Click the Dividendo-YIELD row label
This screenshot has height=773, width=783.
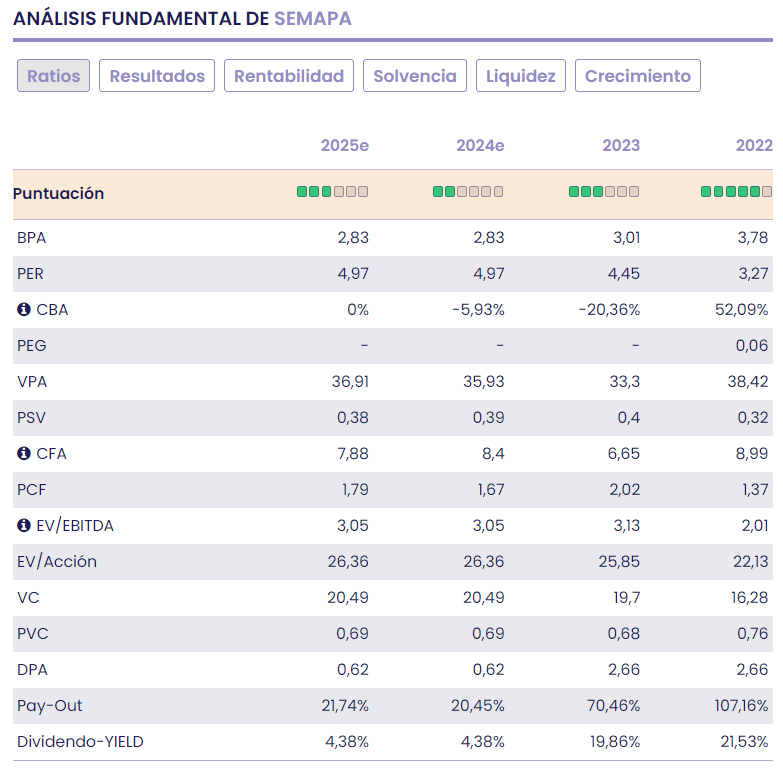pyautogui.click(x=81, y=742)
